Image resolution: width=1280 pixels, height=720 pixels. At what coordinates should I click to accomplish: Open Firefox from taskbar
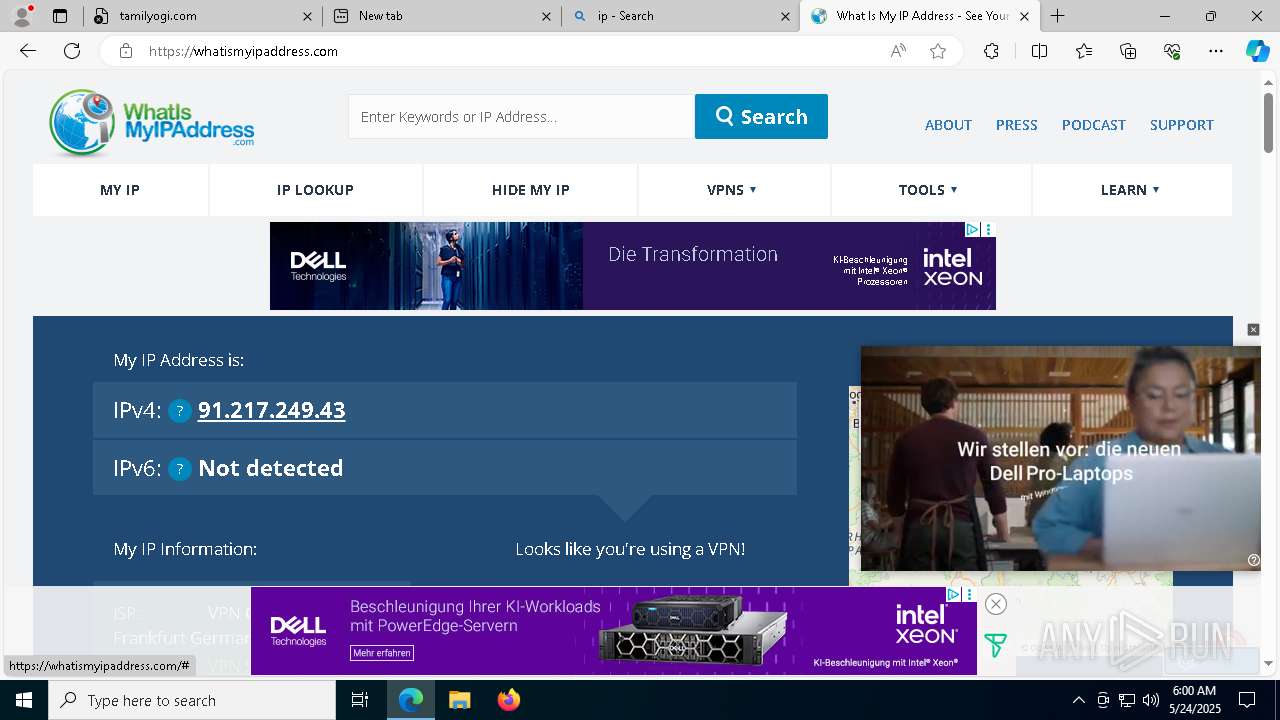pyautogui.click(x=509, y=700)
